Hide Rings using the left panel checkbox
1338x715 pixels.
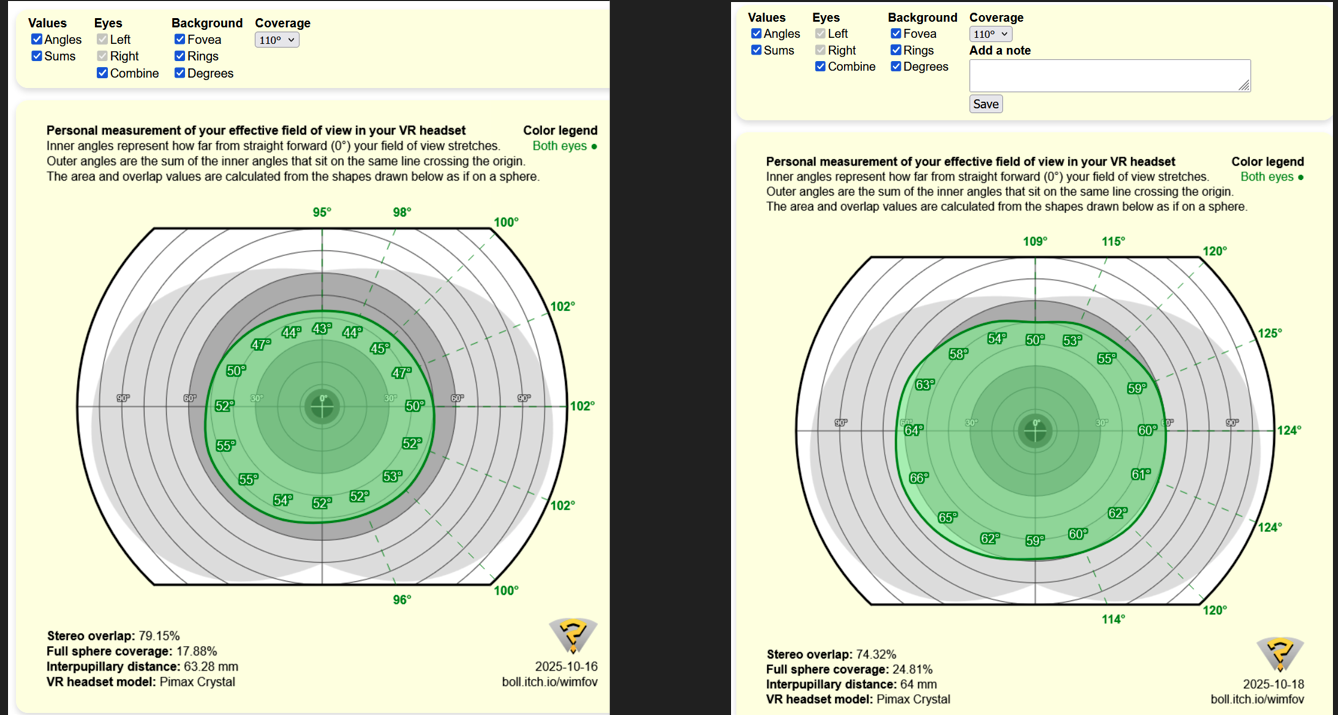click(180, 57)
